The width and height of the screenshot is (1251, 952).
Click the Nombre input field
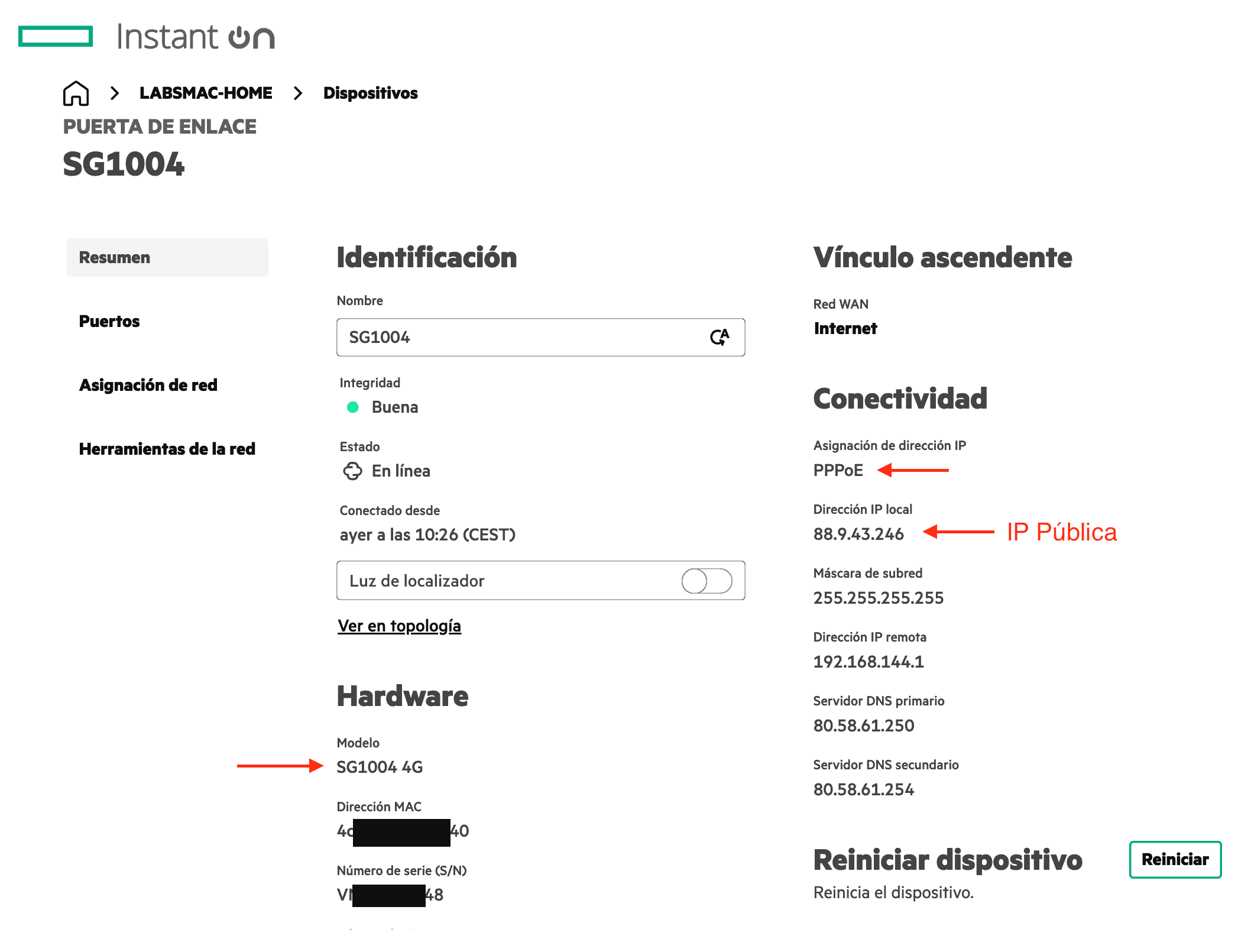click(x=520, y=337)
